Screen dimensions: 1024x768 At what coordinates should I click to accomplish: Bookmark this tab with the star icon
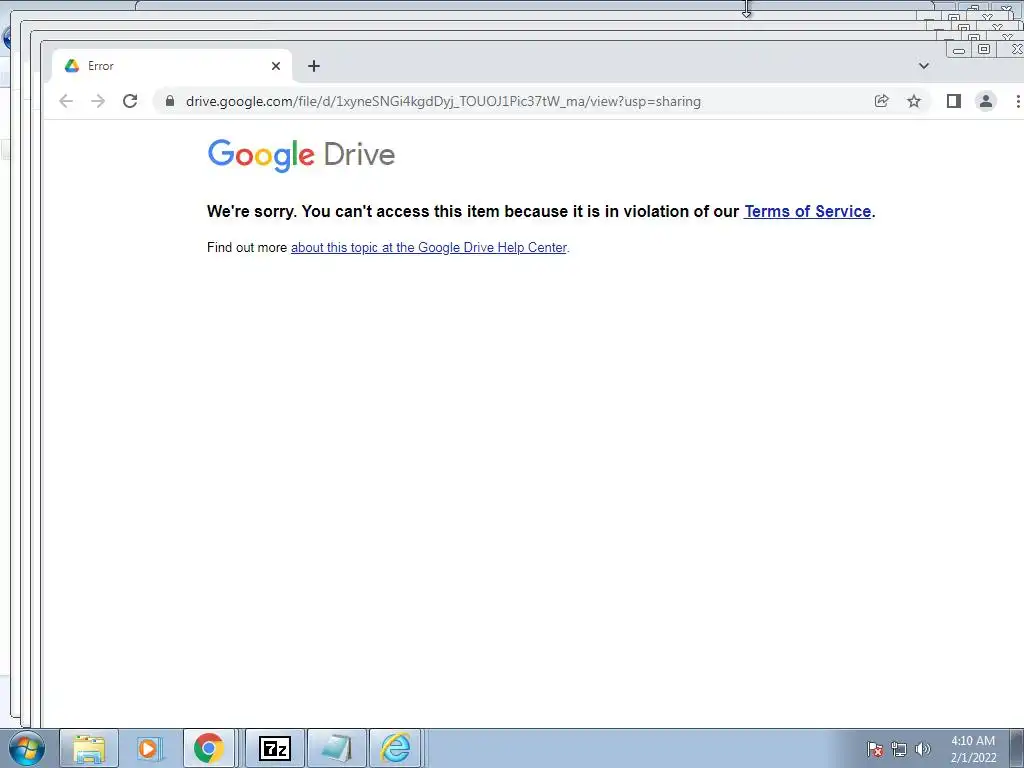click(x=914, y=101)
